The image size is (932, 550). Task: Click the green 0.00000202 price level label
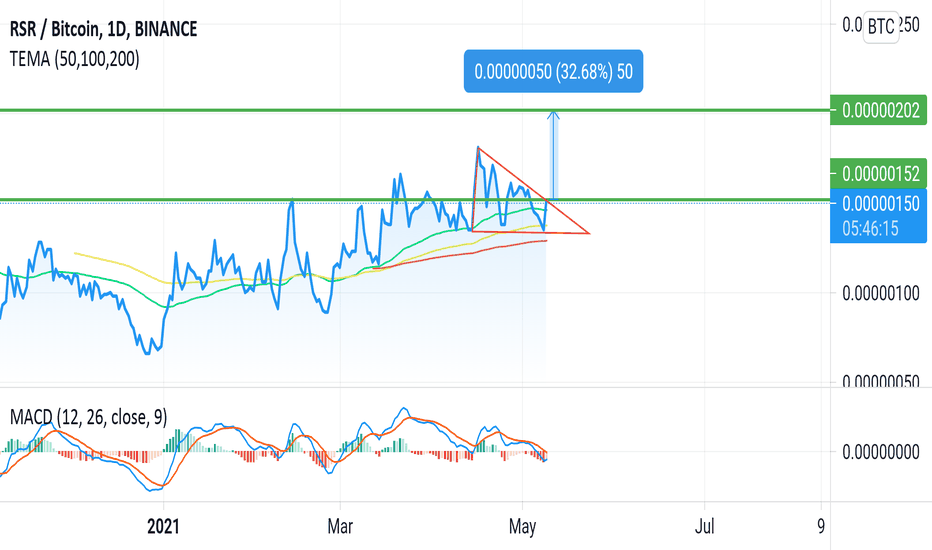click(x=879, y=110)
